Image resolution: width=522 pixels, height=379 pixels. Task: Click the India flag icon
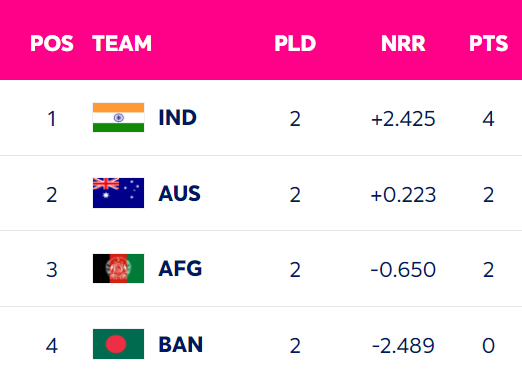[118, 118]
